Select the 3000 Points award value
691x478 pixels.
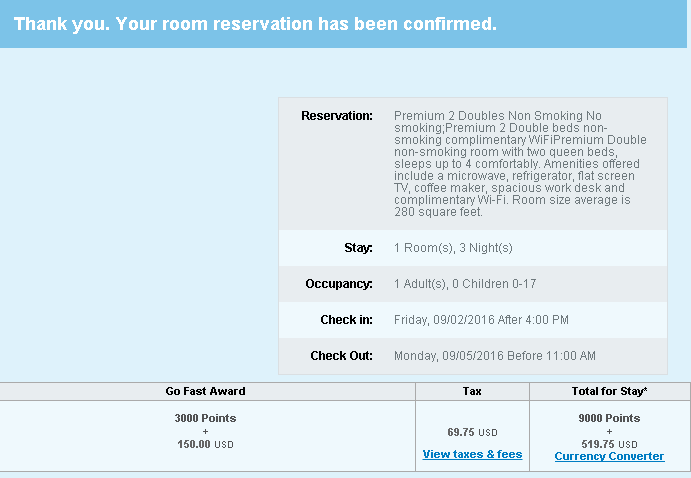click(x=205, y=418)
